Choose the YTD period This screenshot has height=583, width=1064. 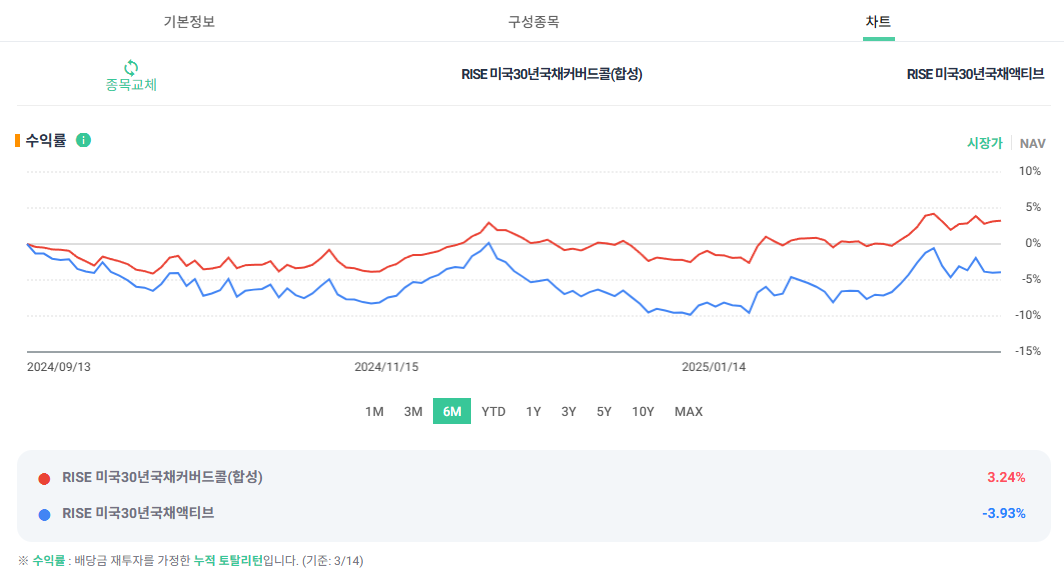pyautogui.click(x=493, y=411)
